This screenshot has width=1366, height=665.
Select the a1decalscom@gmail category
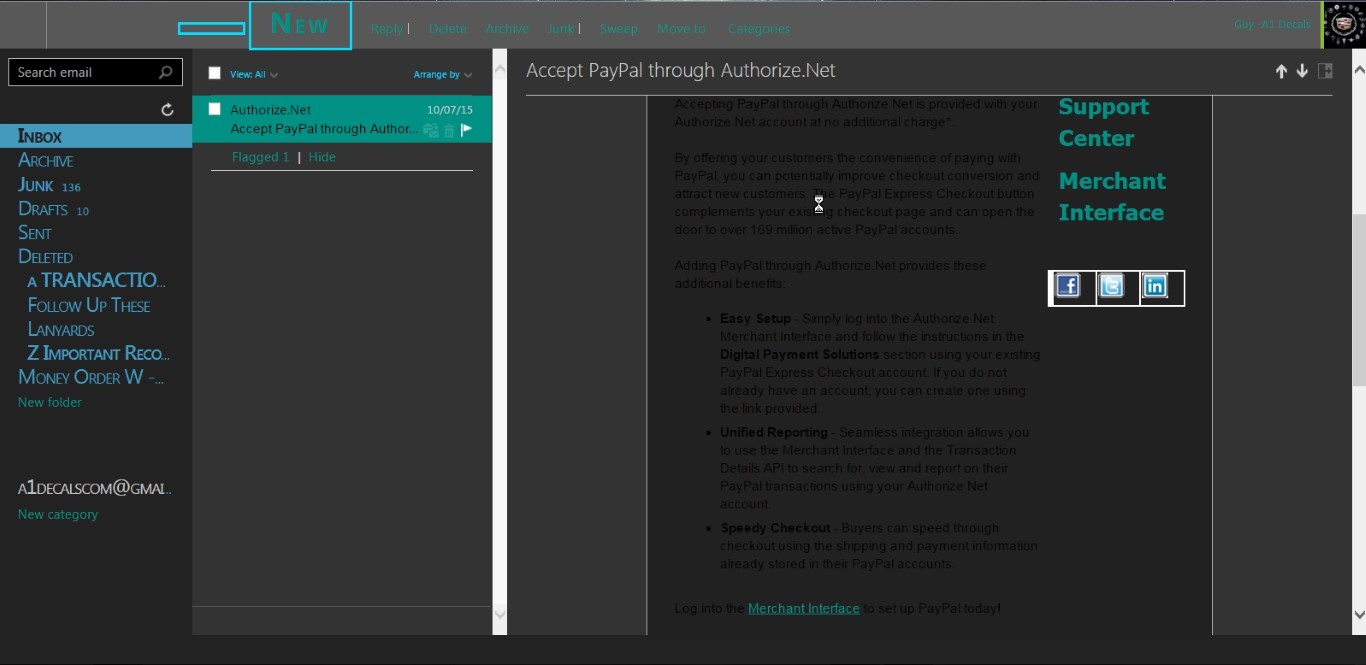point(95,488)
